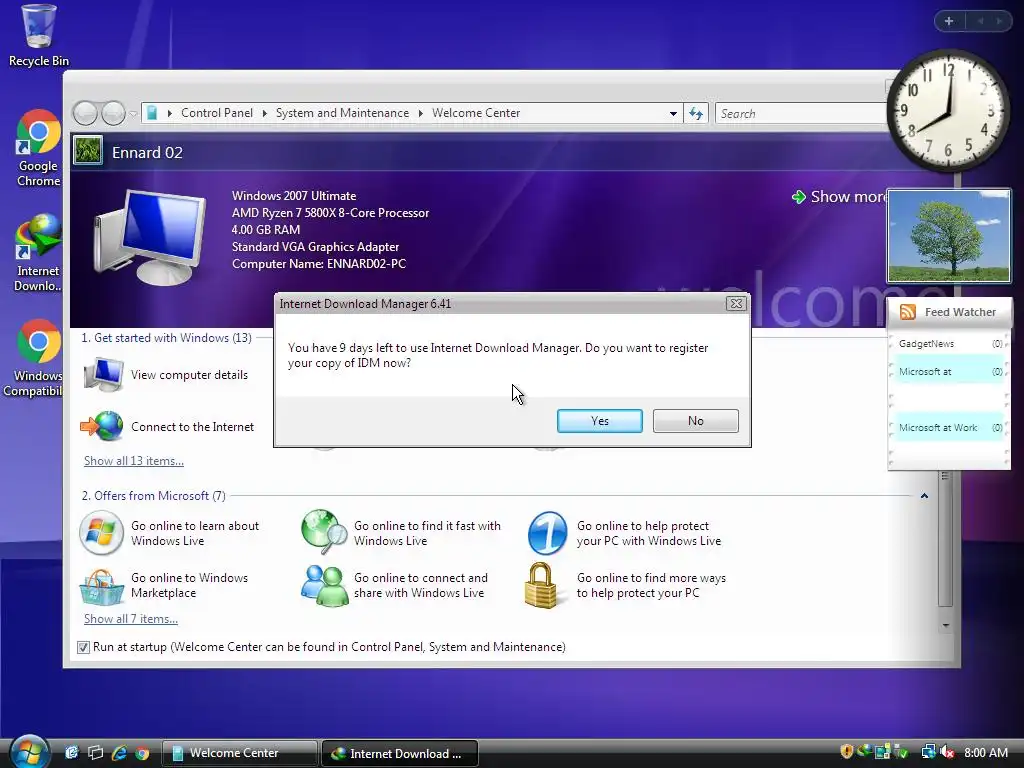Open the Microsoft at Work feed entry
This screenshot has width=1024, height=768.
(x=949, y=428)
